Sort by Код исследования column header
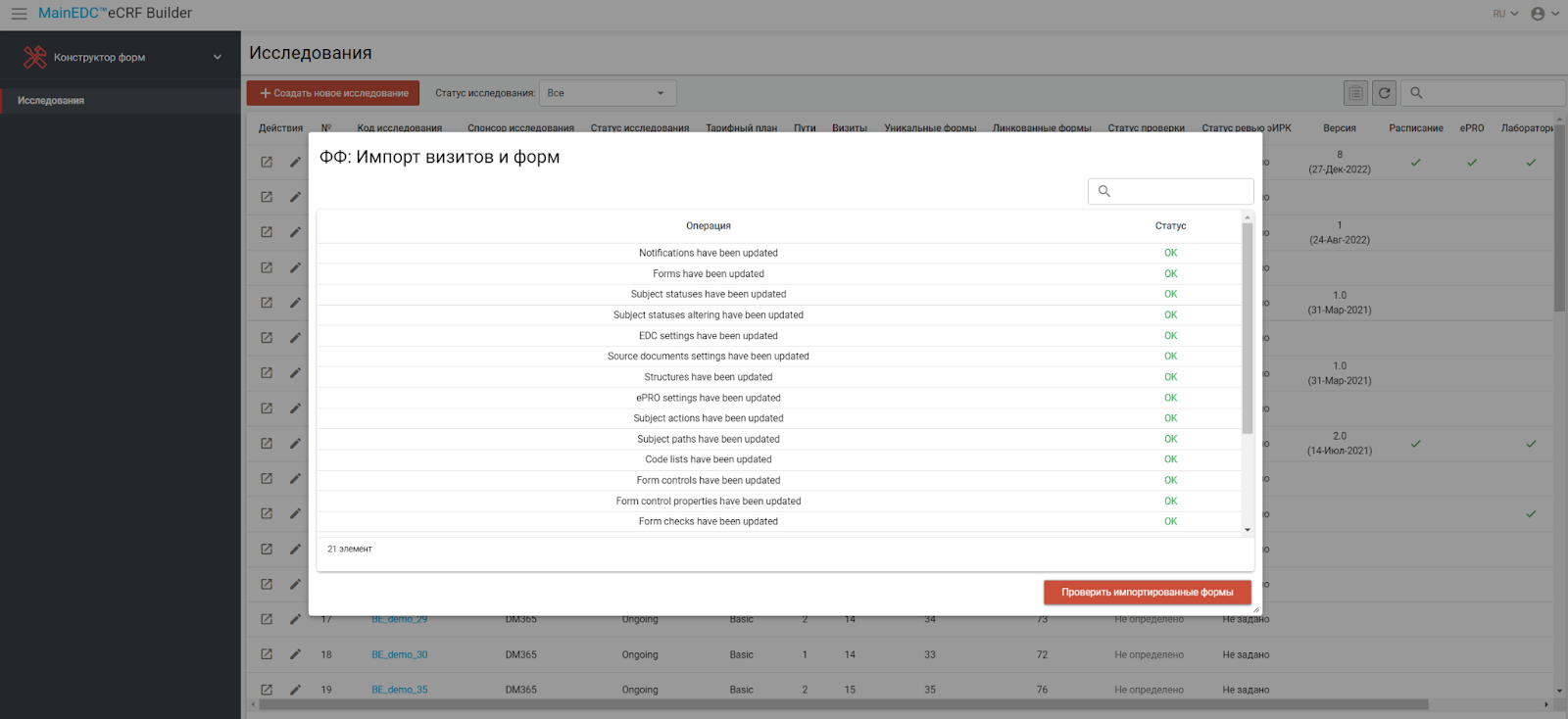Screen dimensions: 1568x719 [400, 128]
